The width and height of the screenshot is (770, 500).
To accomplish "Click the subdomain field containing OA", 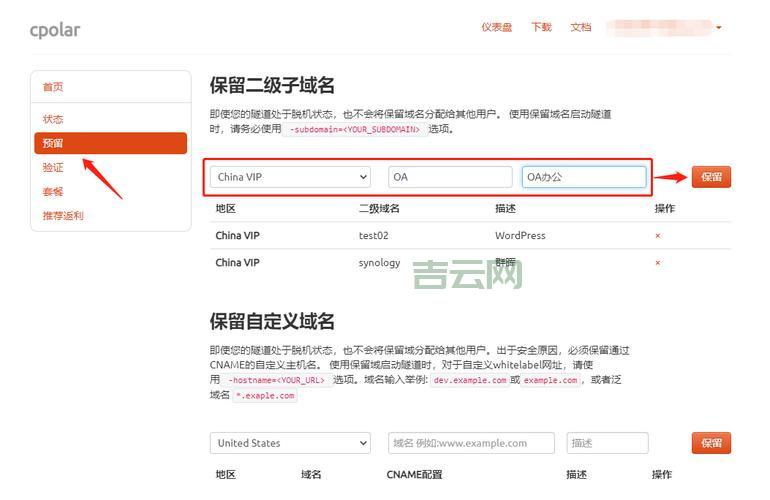I will [450, 177].
